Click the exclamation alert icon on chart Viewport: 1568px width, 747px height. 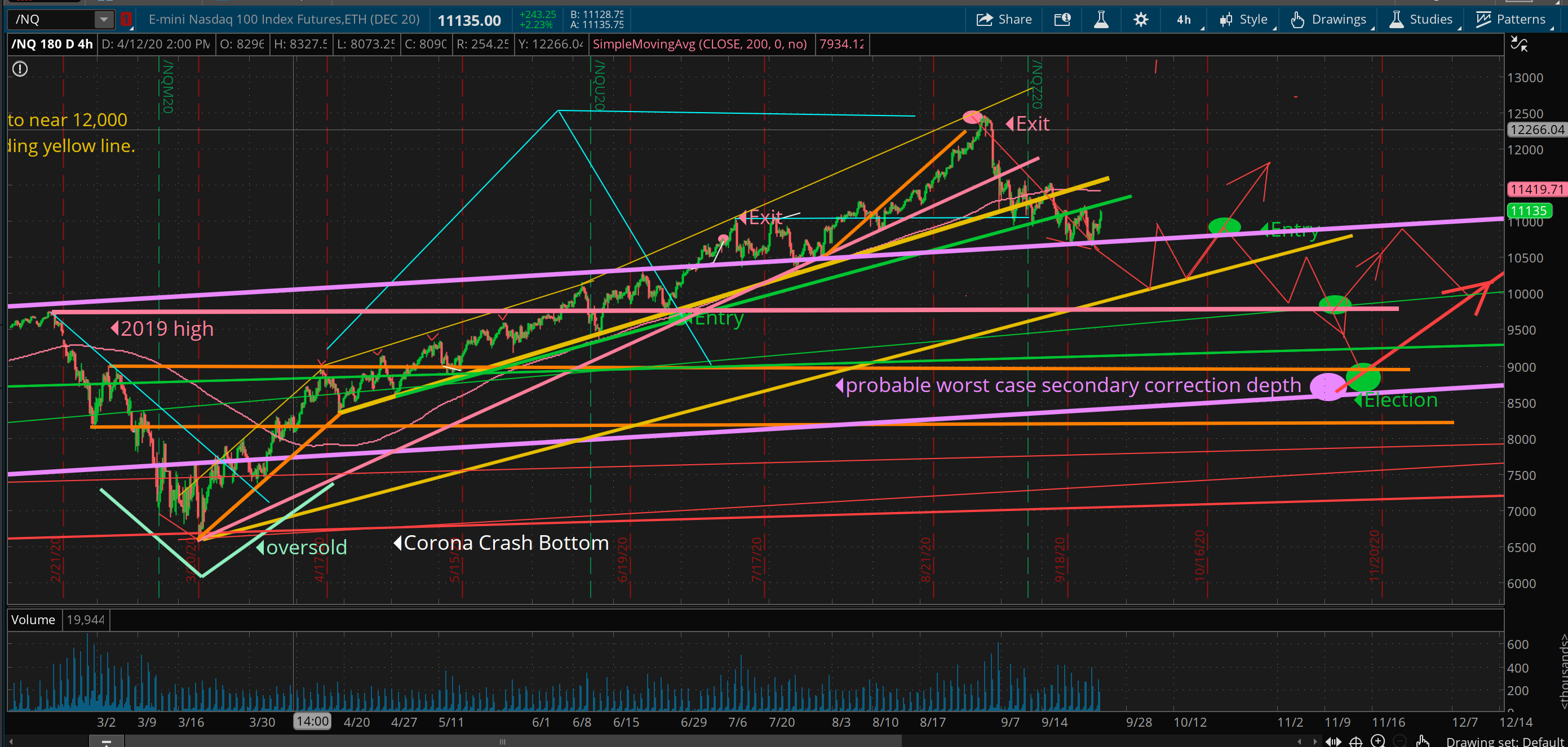point(20,69)
